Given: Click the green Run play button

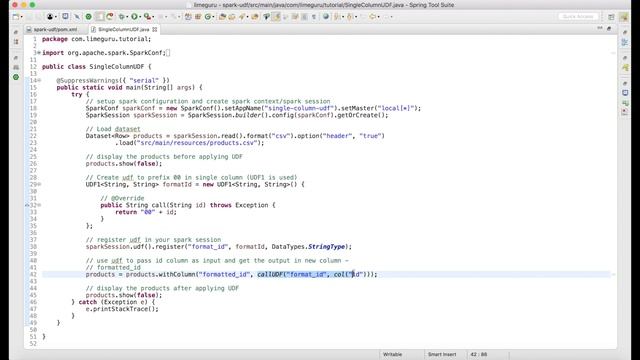Looking at the screenshot, I should coord(134,17).
